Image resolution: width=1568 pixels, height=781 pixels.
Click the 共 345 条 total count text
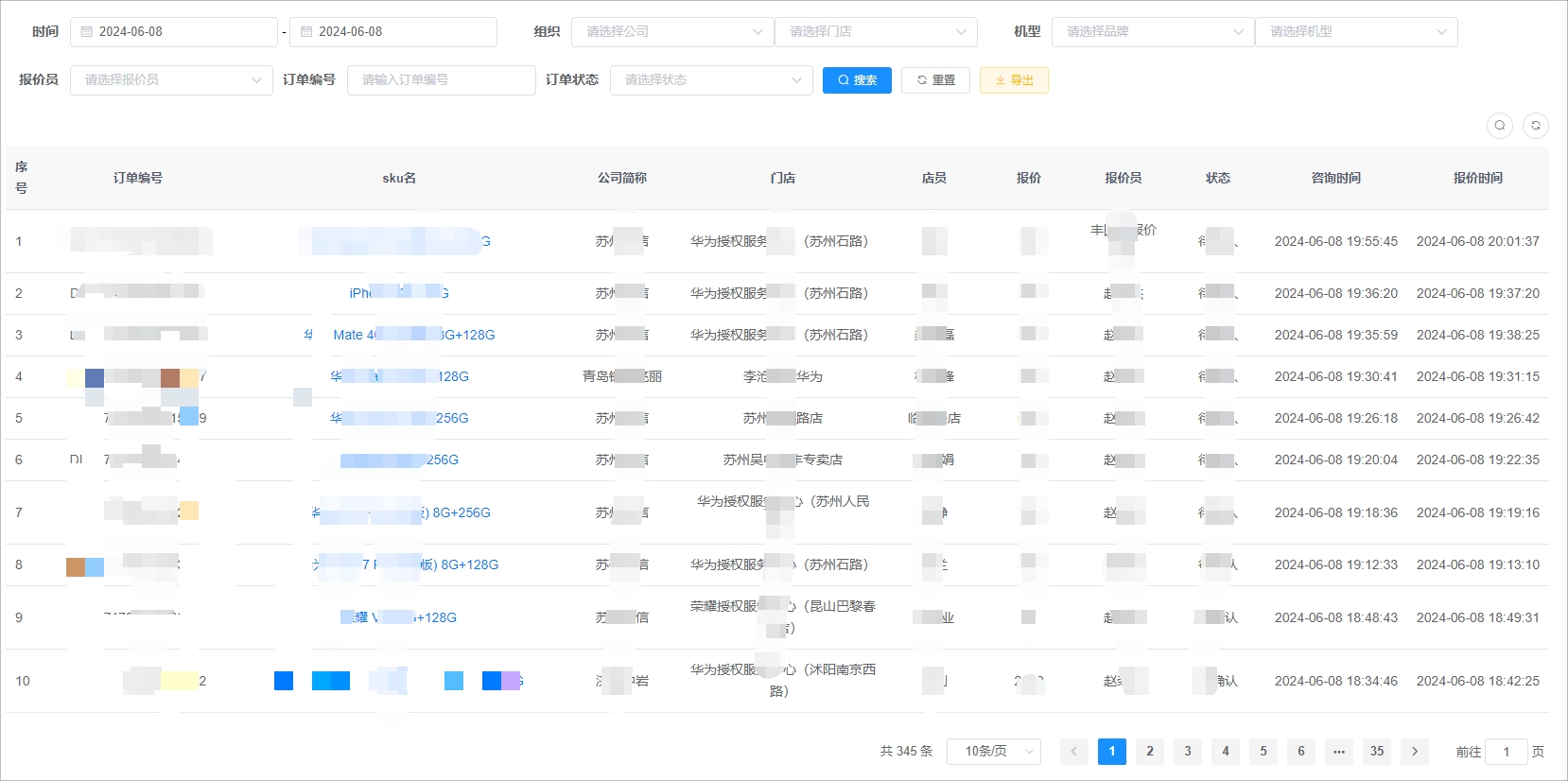pyautogui.click(x=906, y=752)
